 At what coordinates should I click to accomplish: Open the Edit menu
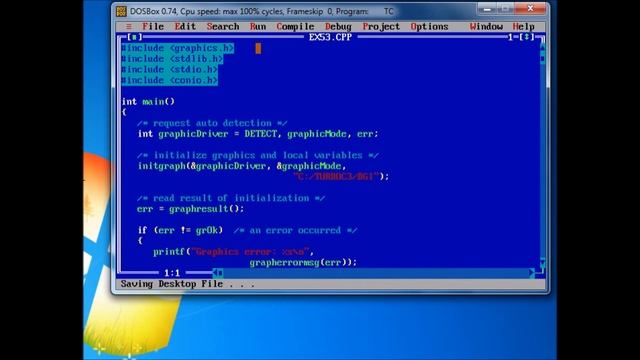click(x=185, y=27)
